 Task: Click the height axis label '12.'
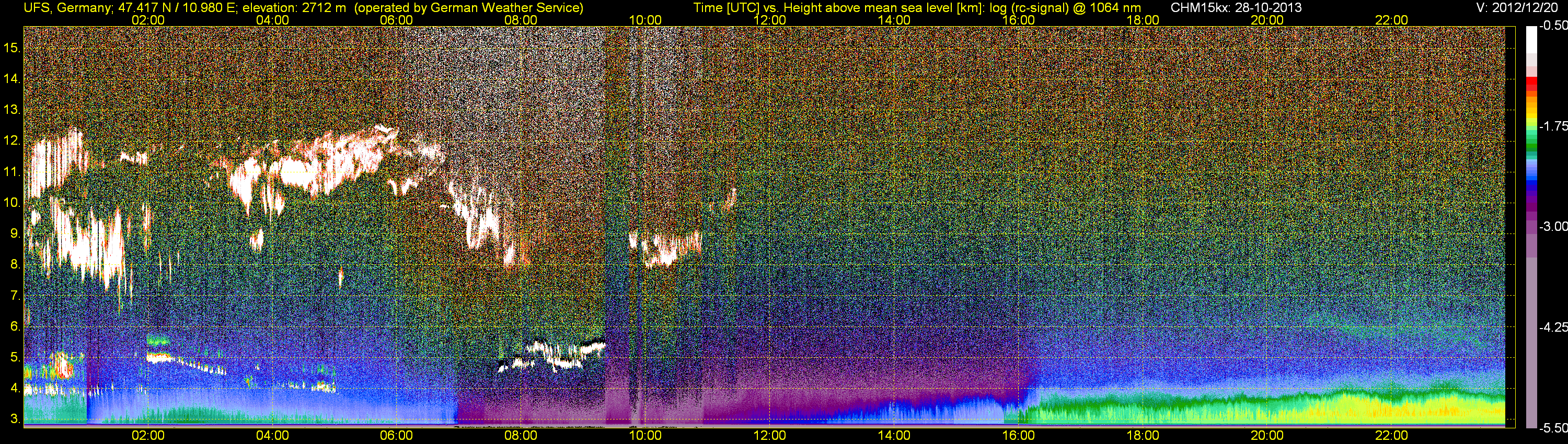coord(12,141)
